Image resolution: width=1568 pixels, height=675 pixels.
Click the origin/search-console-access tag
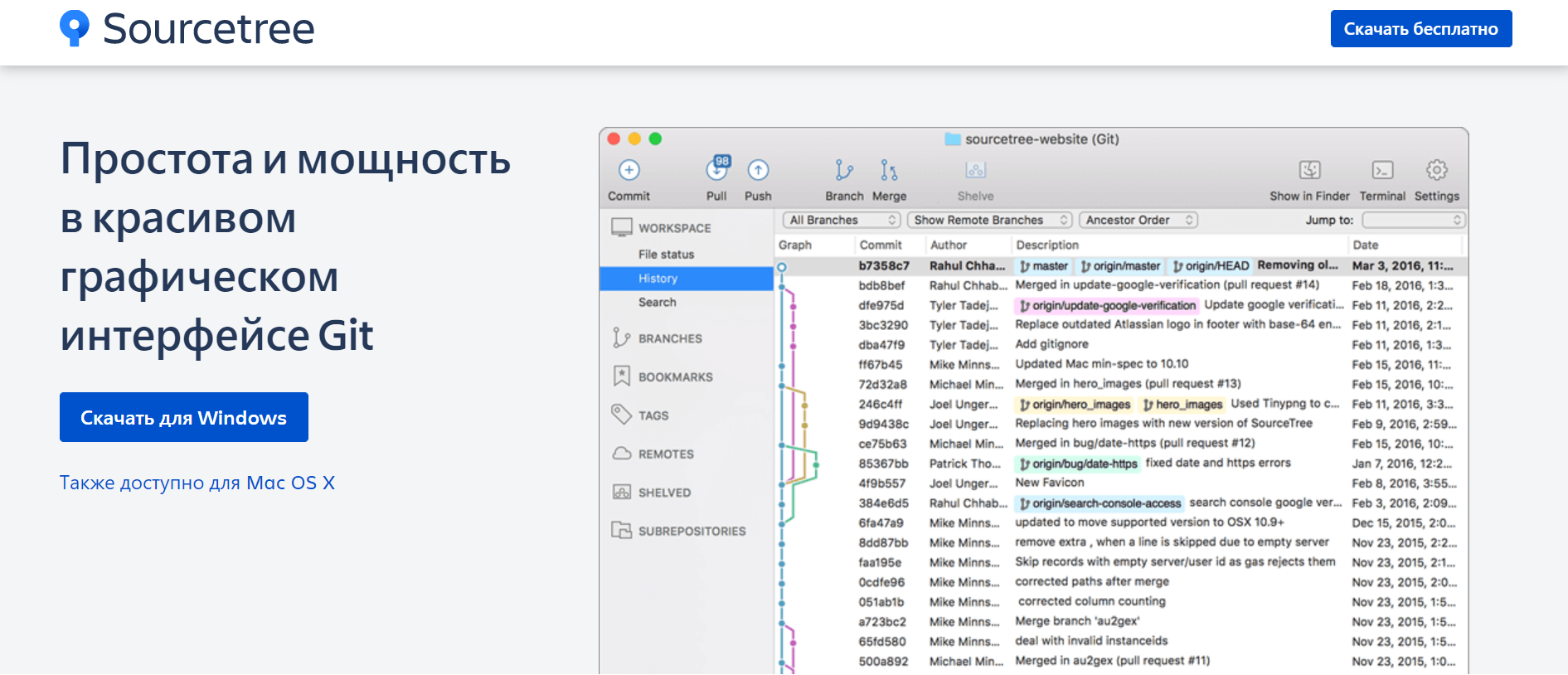coord(1100,504)
